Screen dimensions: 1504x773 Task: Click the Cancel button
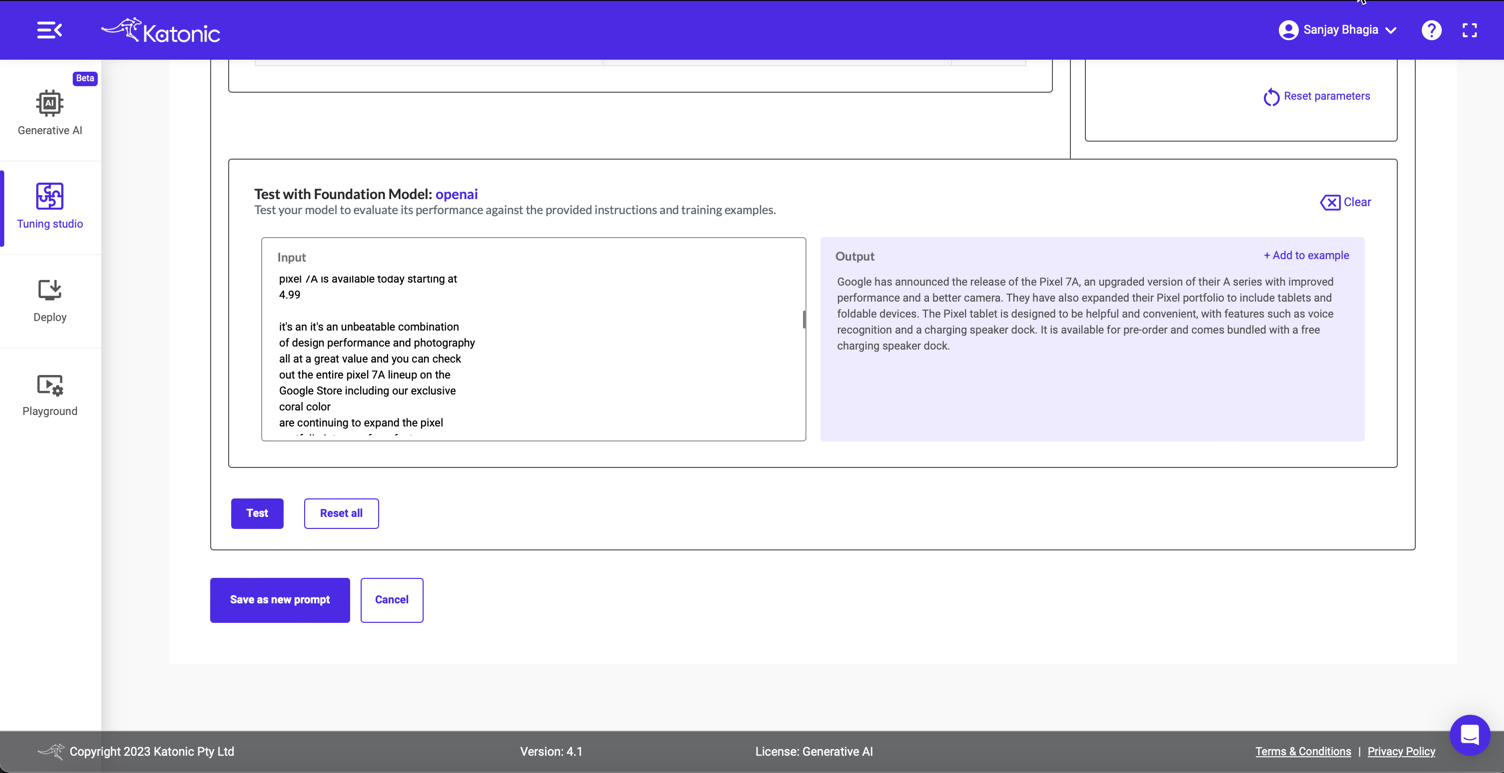click(x=392, y=600)
